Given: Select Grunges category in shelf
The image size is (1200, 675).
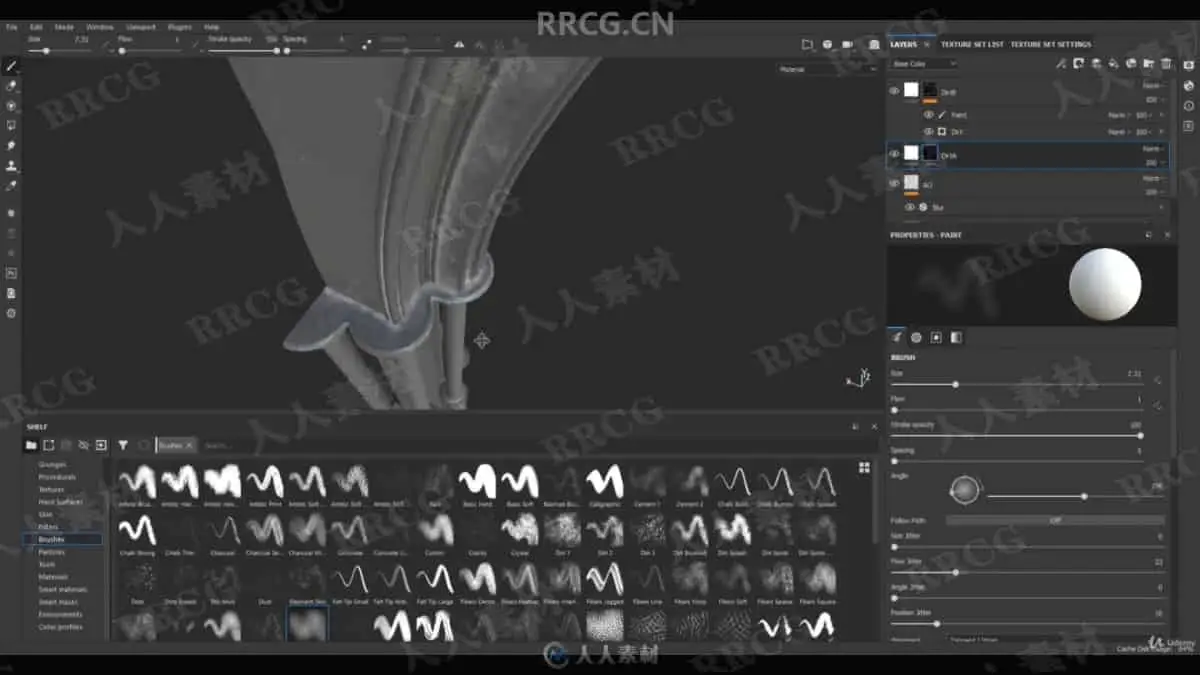Looking at the screenshot, I should [52, 464].
